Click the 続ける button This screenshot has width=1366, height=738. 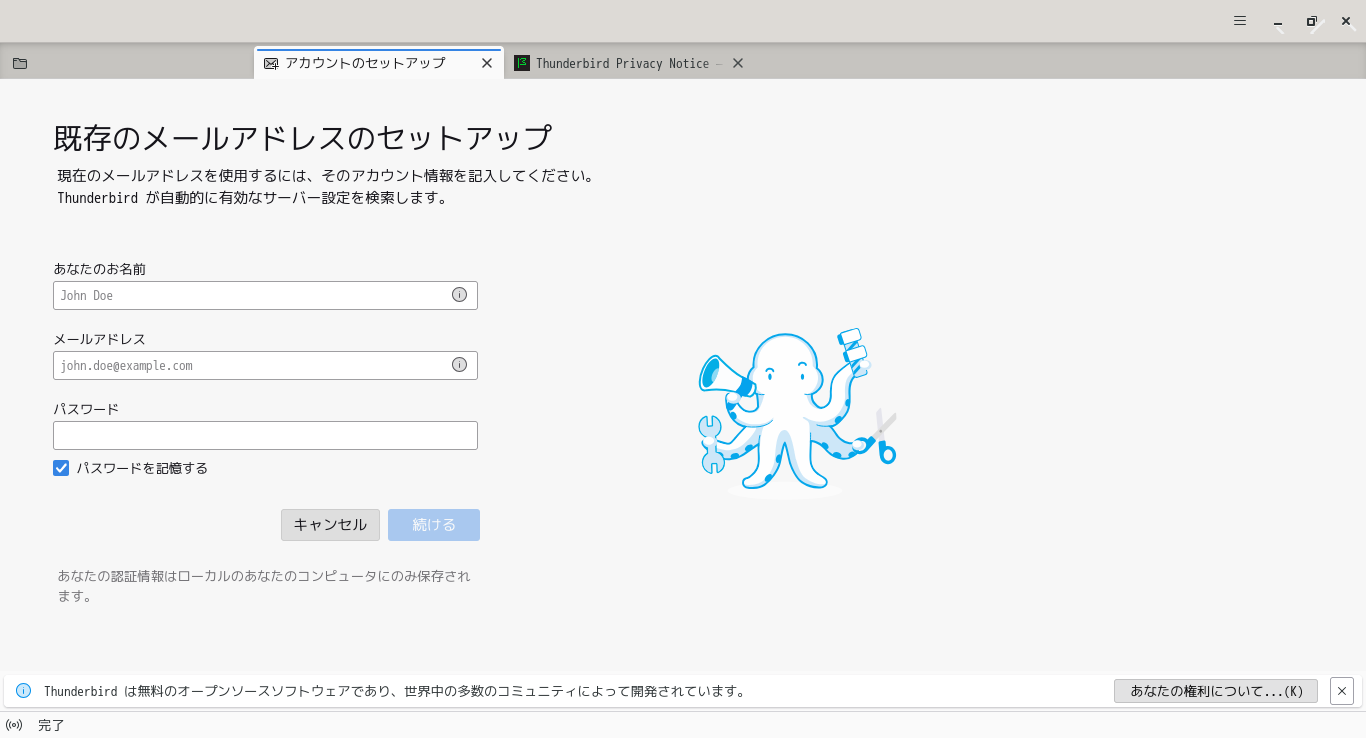pos(434,525)
